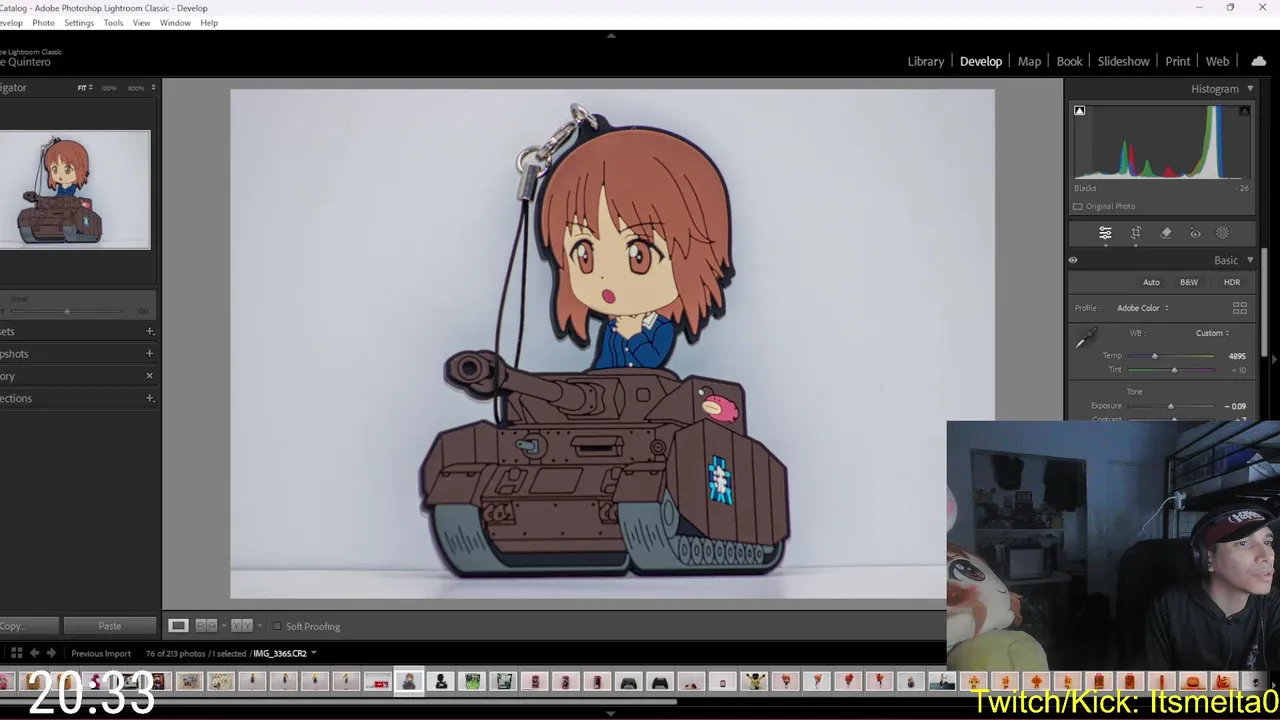Image resolution: width=1280 pixels, height=720 pixels.
Task: Open Navigator zoom options dropdown arrows
Action: (153, 88)
